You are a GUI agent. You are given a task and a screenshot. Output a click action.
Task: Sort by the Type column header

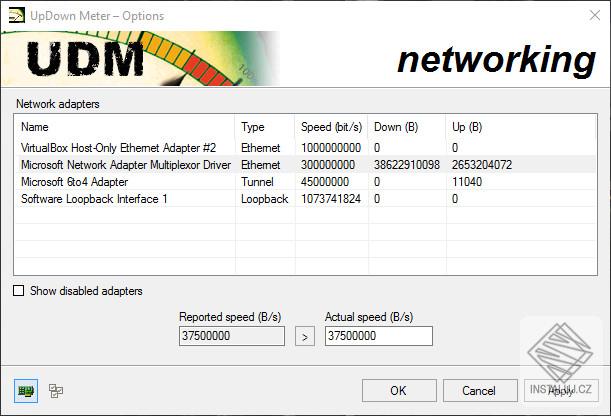point(265,127)
